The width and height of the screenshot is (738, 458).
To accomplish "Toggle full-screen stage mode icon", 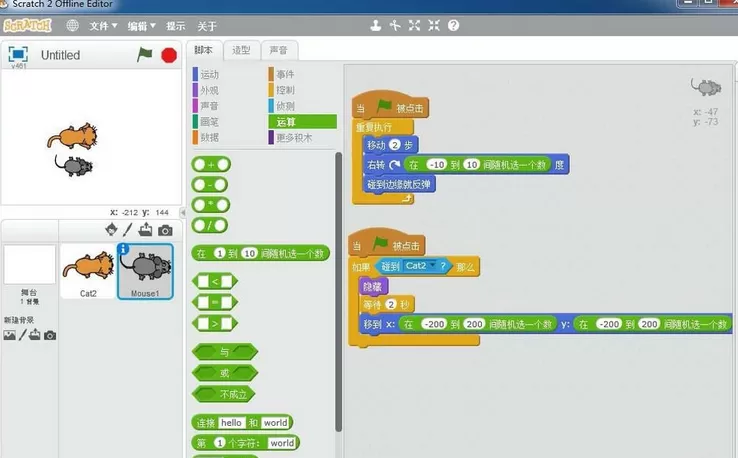I will tap(18, 55).
